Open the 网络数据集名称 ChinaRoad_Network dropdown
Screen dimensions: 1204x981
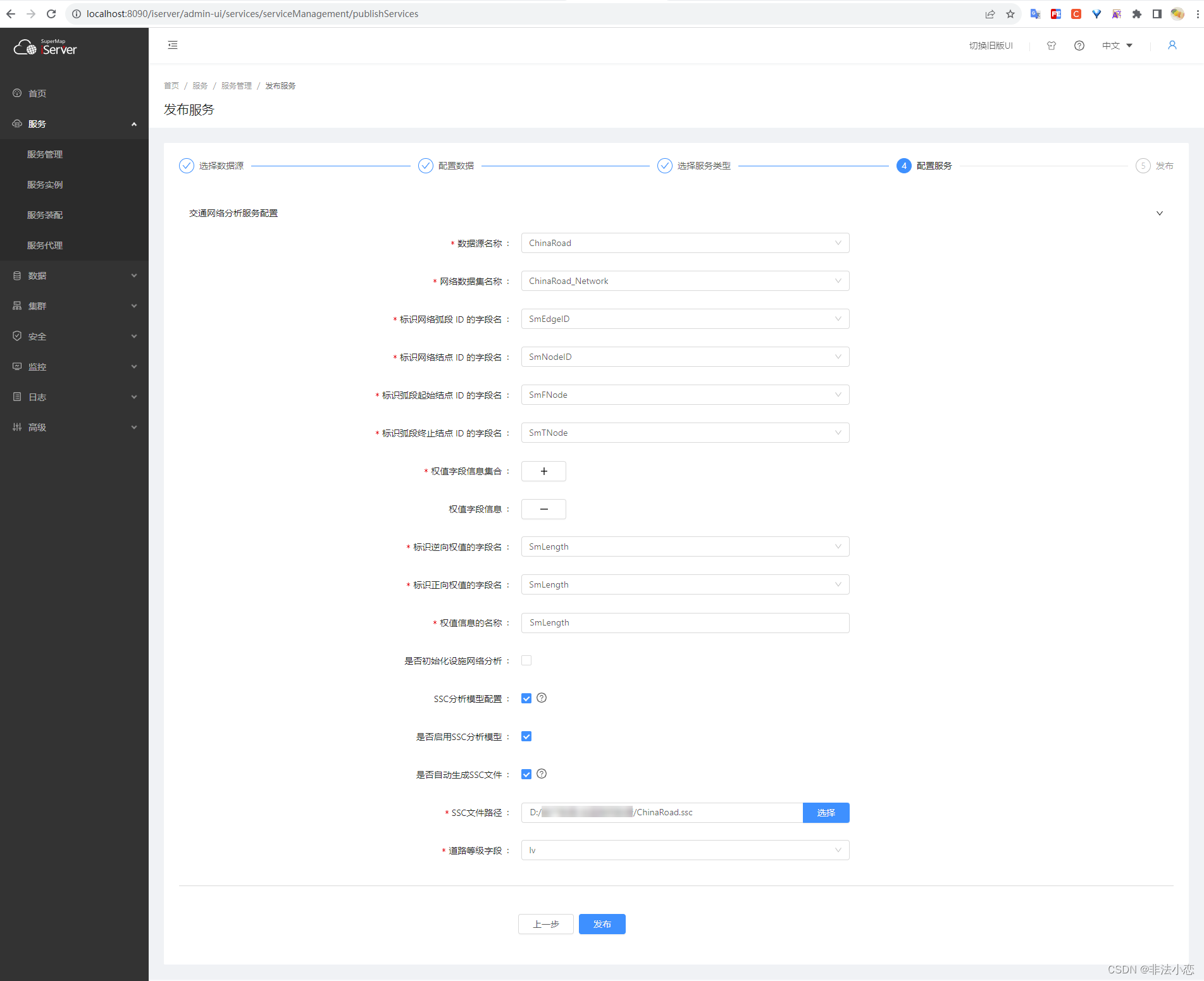(x=685, y=281)
